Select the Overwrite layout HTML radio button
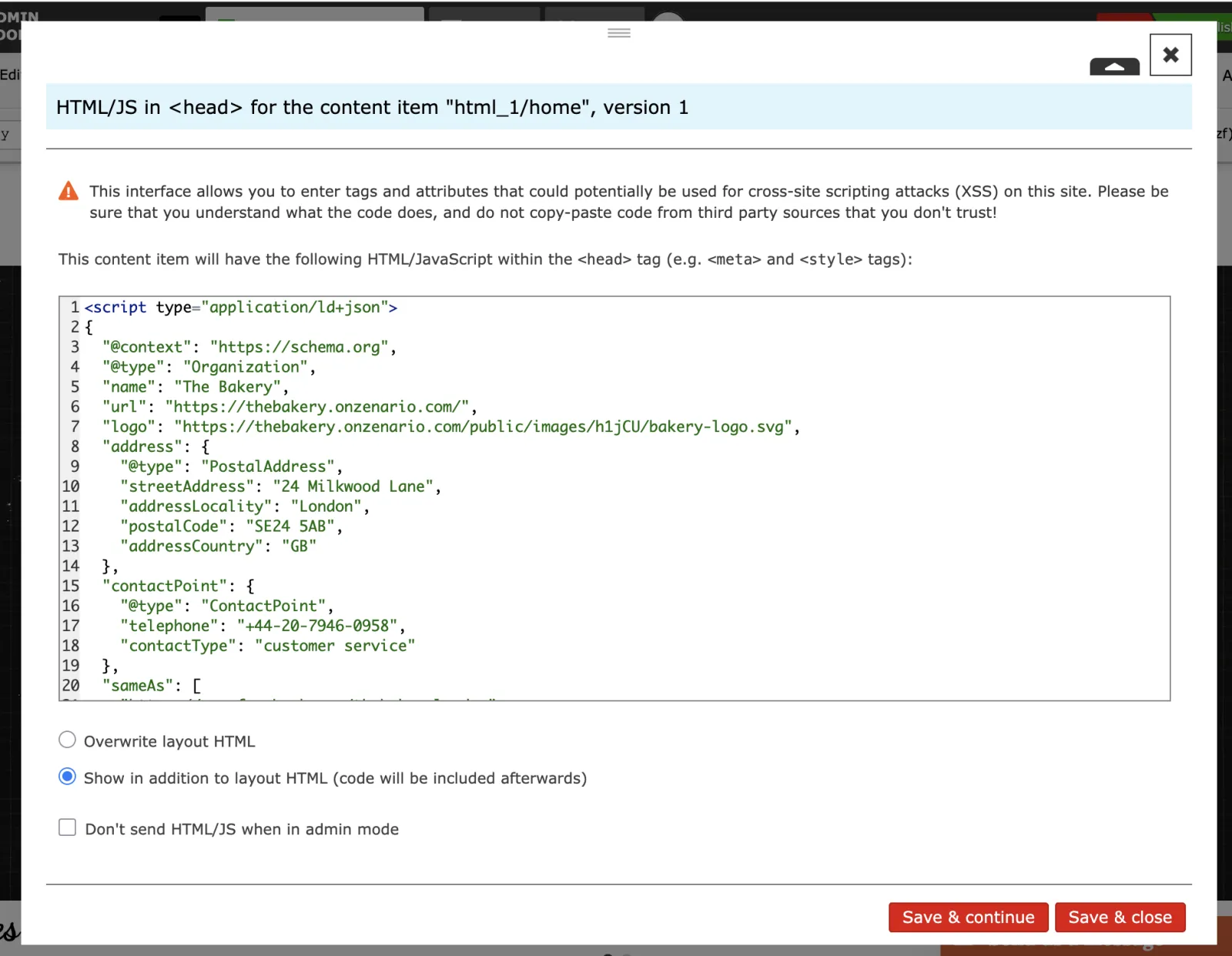The width and height of the screenshot is (1232, 956). click(68, 740)
